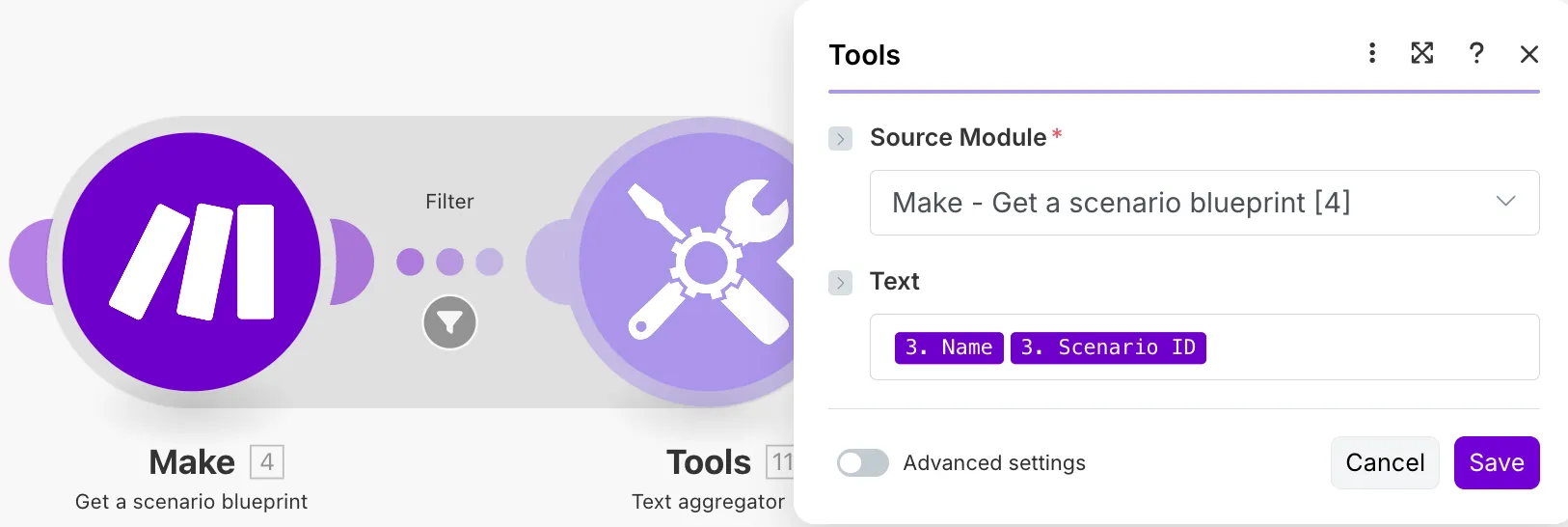Screen dimensions: 1568x527
Task: Click the Filter label on the connection
Action: [449, 202]
